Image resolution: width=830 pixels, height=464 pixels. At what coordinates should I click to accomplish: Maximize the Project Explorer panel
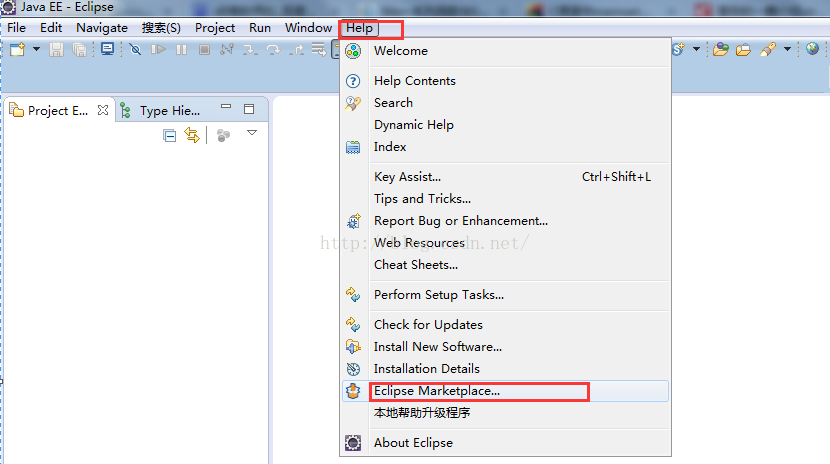click(249, 109)
